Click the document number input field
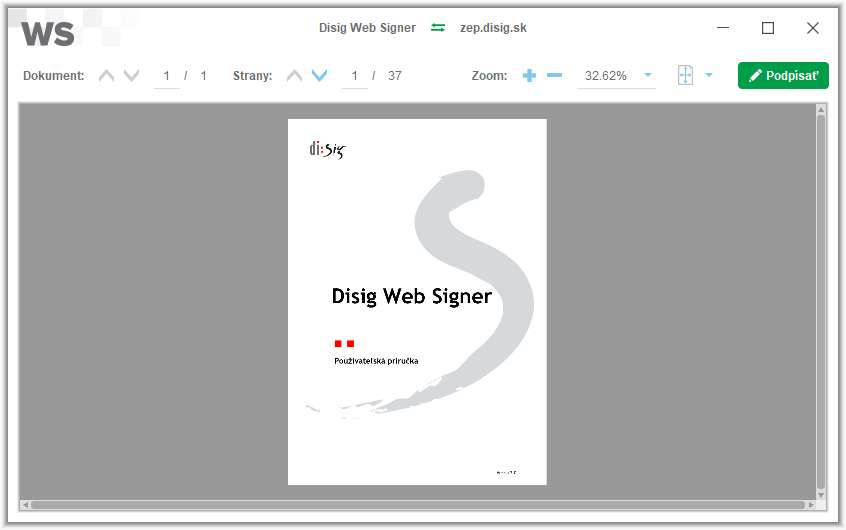 tap(167, 76)
